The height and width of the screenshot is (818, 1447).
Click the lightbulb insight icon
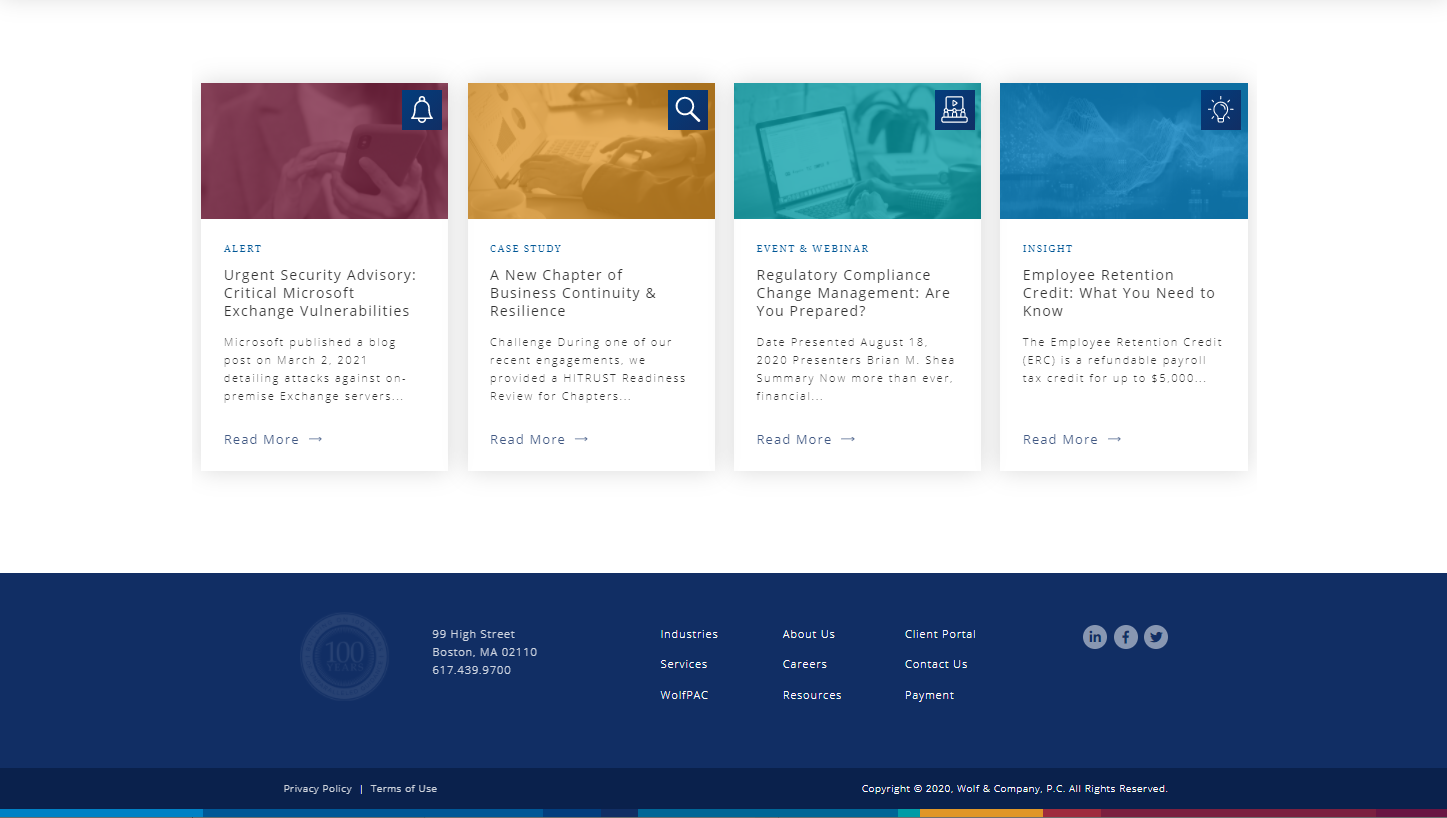click(1221, 110)
